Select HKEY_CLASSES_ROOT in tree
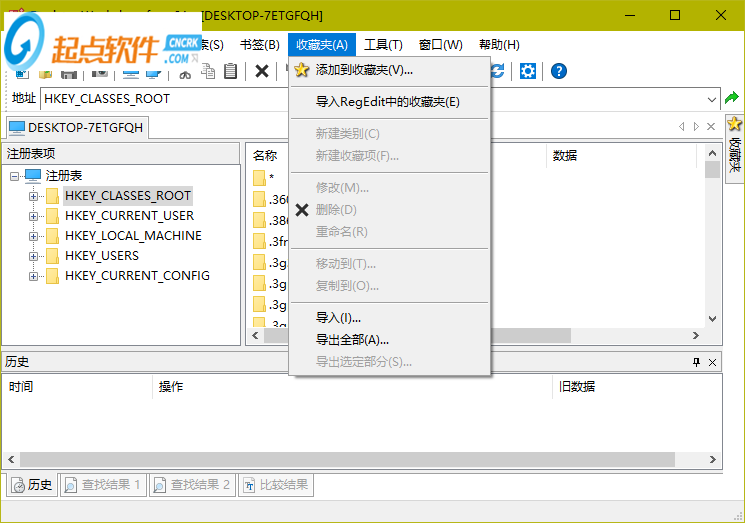The image size is (745, 523). coord(128,196)
